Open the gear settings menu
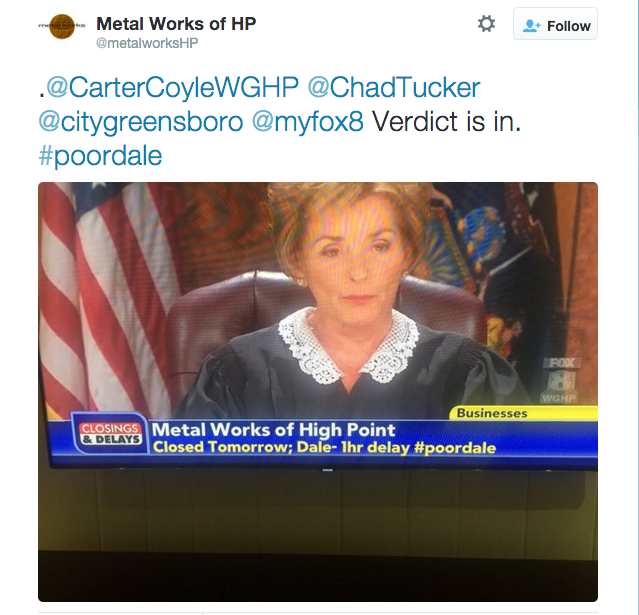The height and width of the screenshot is (615, 639). [486, 24]
